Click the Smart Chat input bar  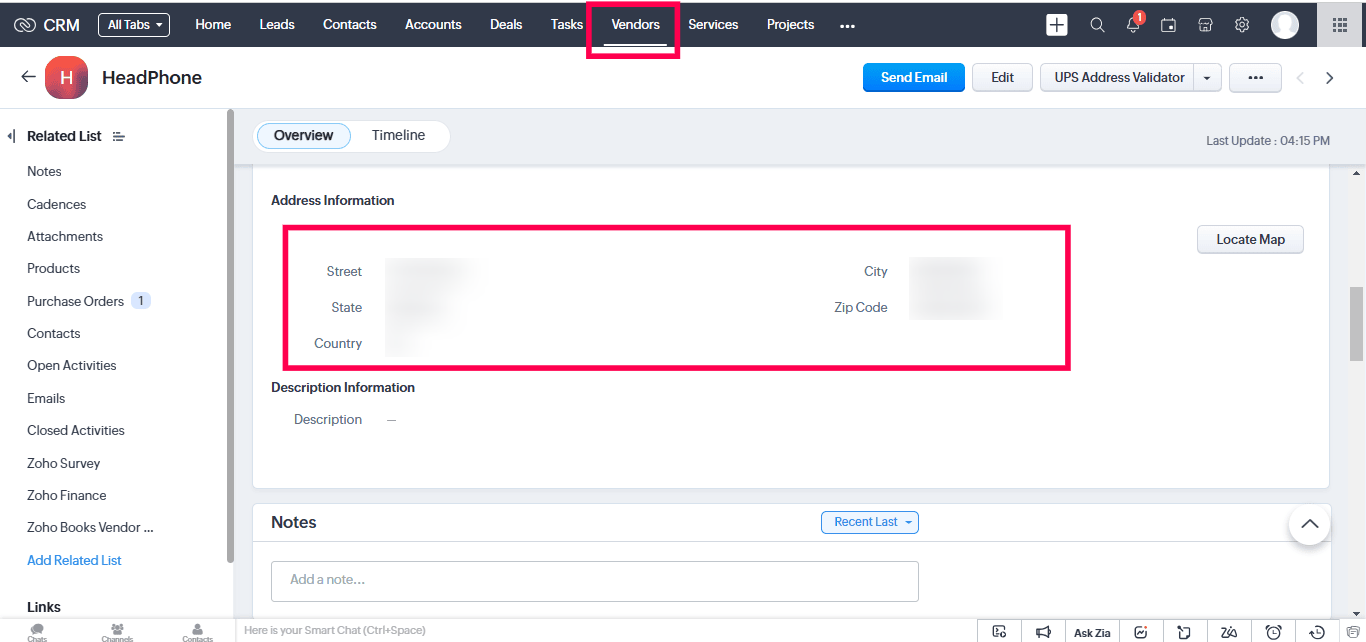pyautogui.click(x=605, y=630)
